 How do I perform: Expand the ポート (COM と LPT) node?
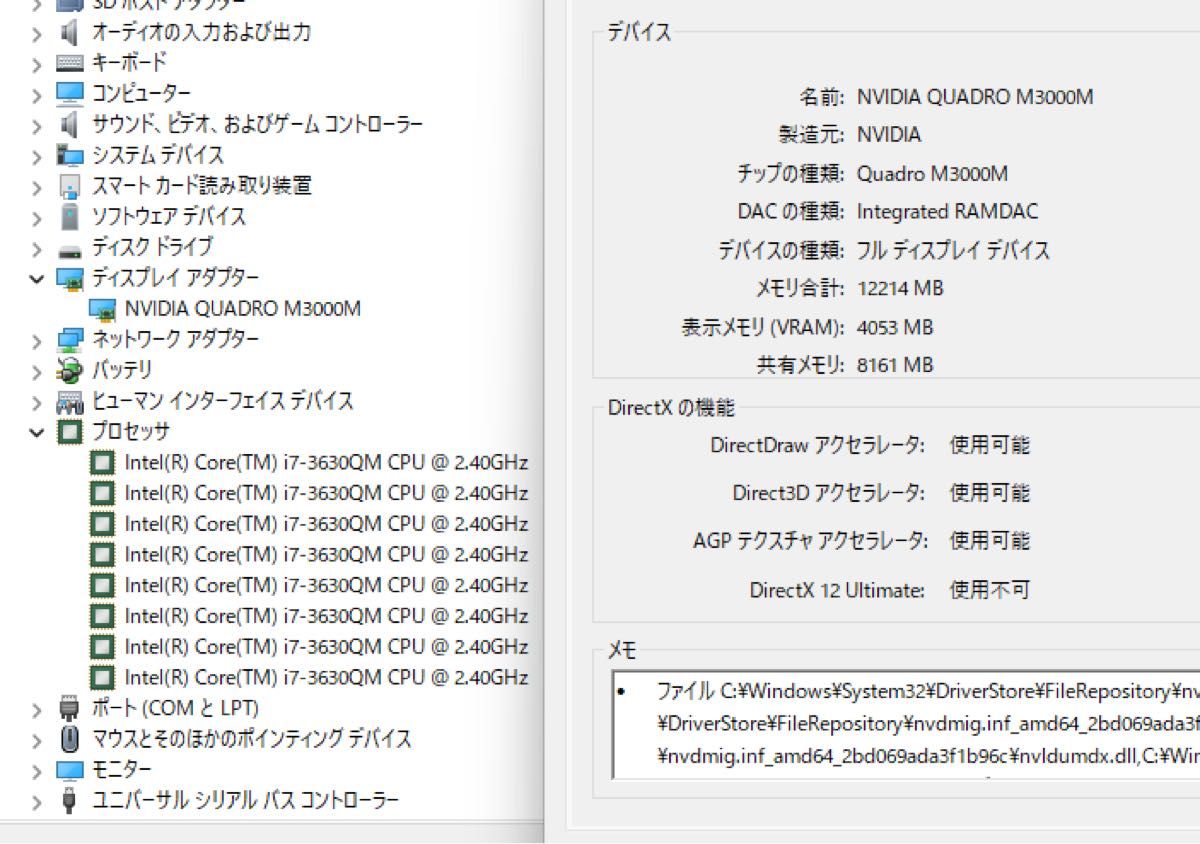coord(37,710)
